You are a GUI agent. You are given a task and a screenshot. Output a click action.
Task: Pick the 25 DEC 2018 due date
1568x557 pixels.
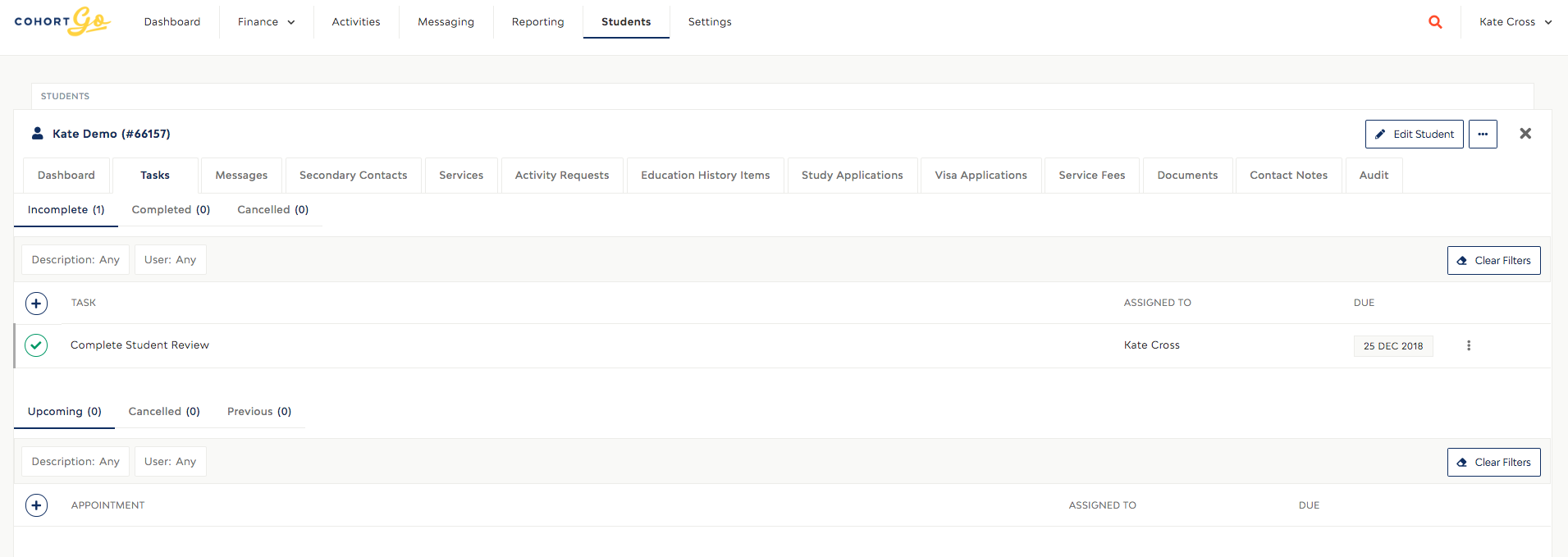(1393, 346)
